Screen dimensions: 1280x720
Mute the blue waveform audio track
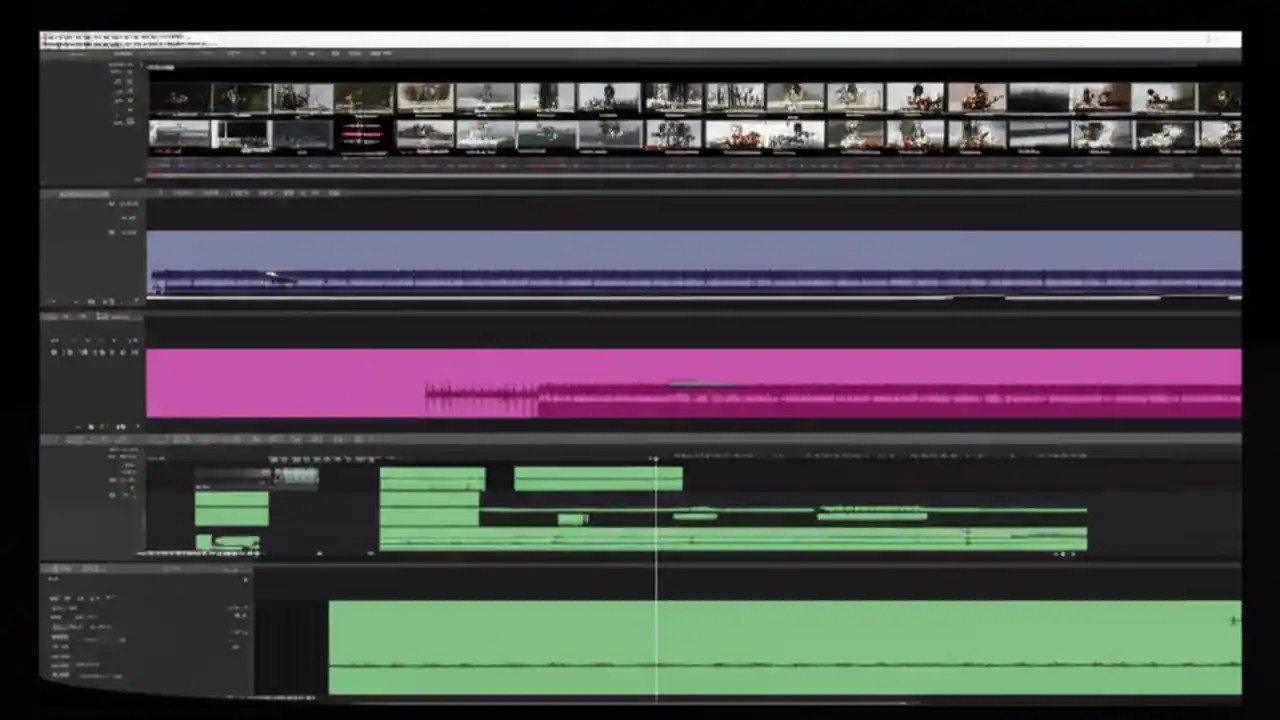point(111,204)
